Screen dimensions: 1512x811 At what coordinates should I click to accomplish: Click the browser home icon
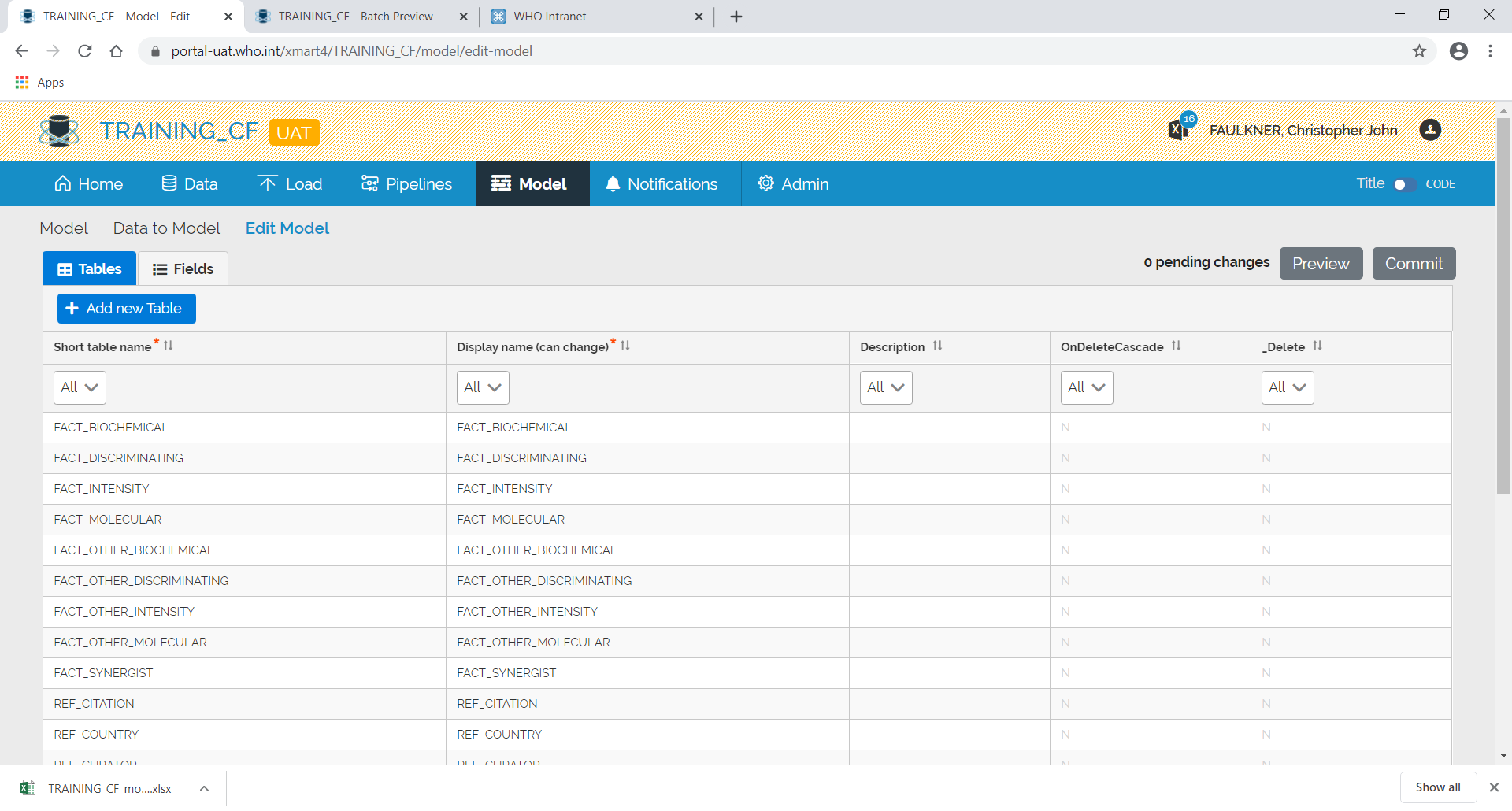(117, 51)
